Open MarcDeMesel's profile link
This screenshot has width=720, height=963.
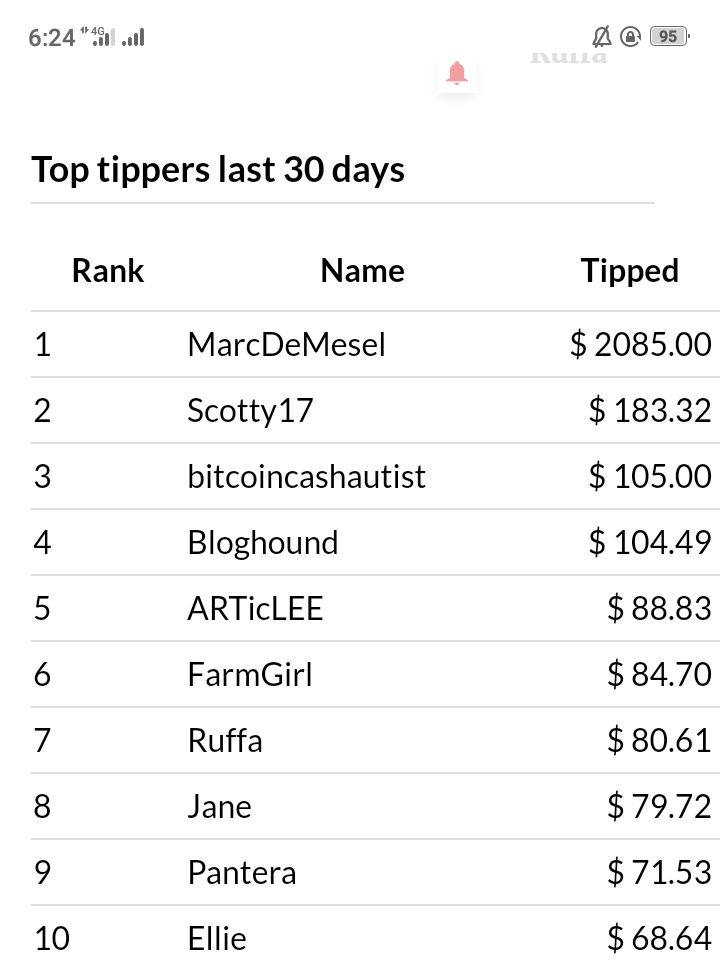tap(286, 344)
